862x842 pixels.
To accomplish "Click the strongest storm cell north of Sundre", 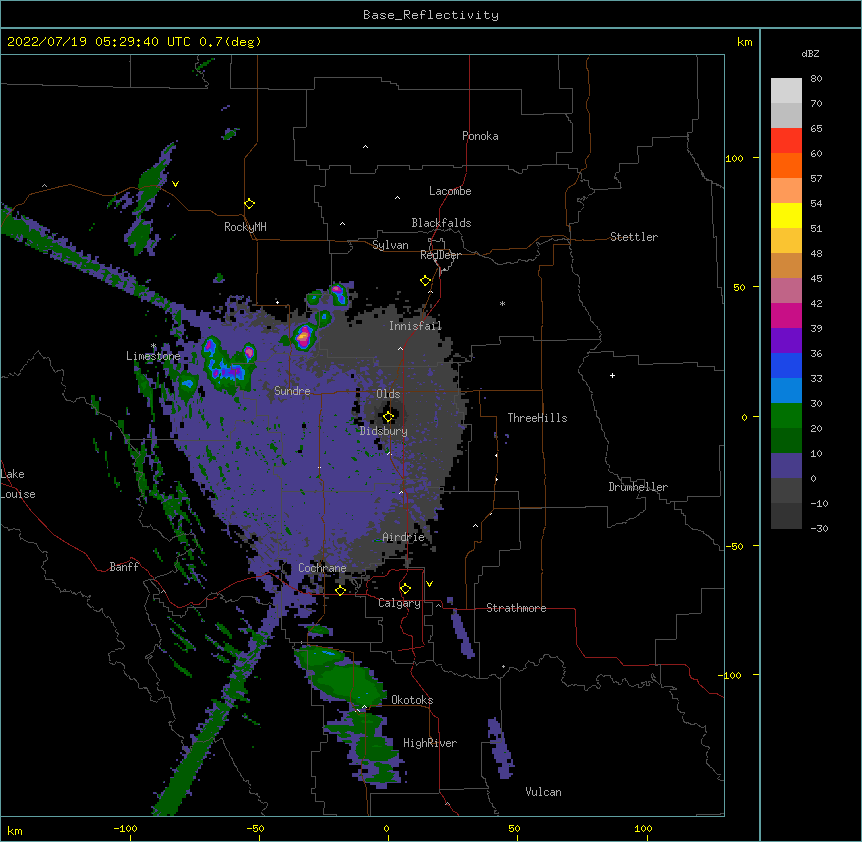I will point(303,336).
